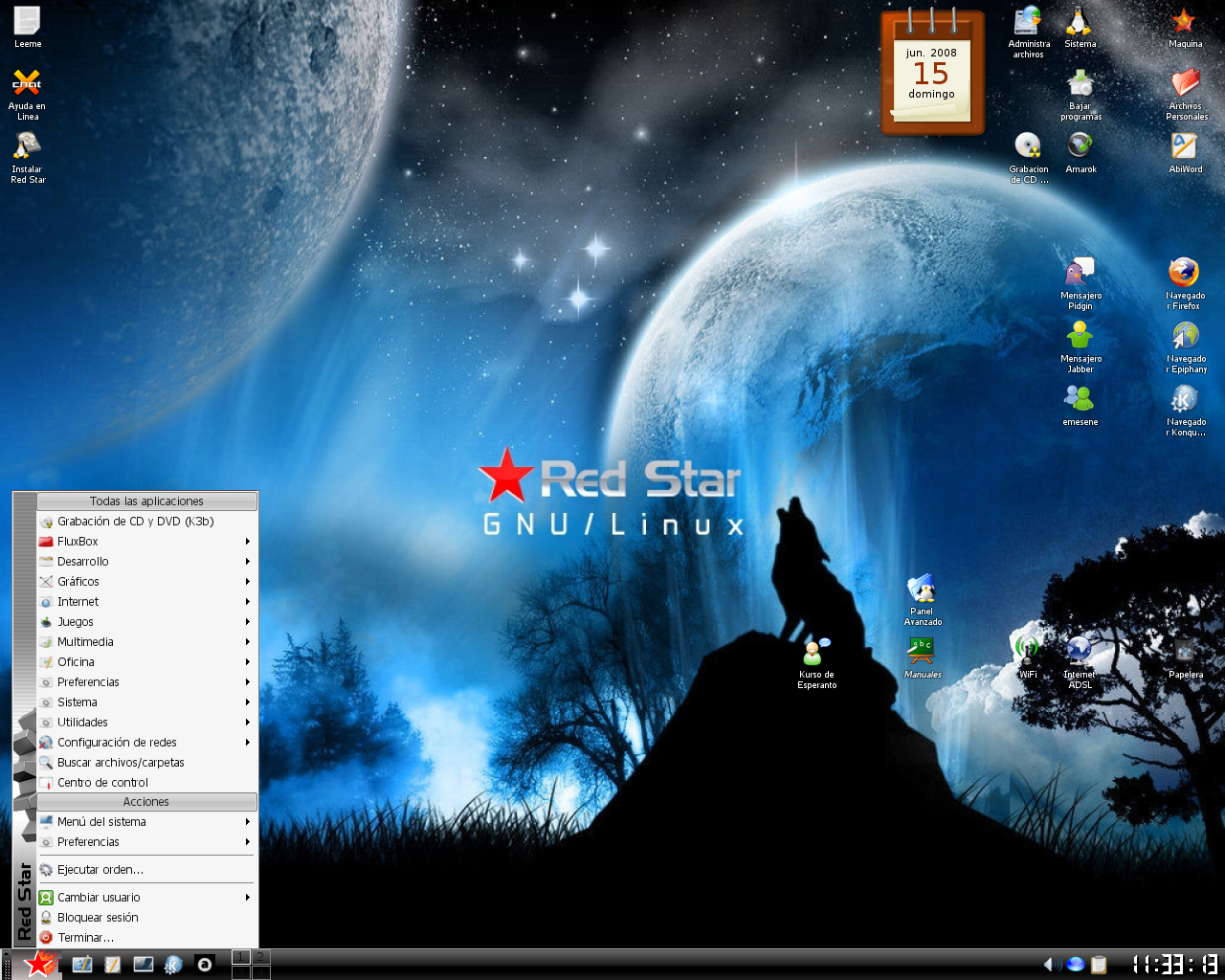Switch to virtual desktop 1 in pager
The height and width of the screenshot is (980, 1225).
241,957
